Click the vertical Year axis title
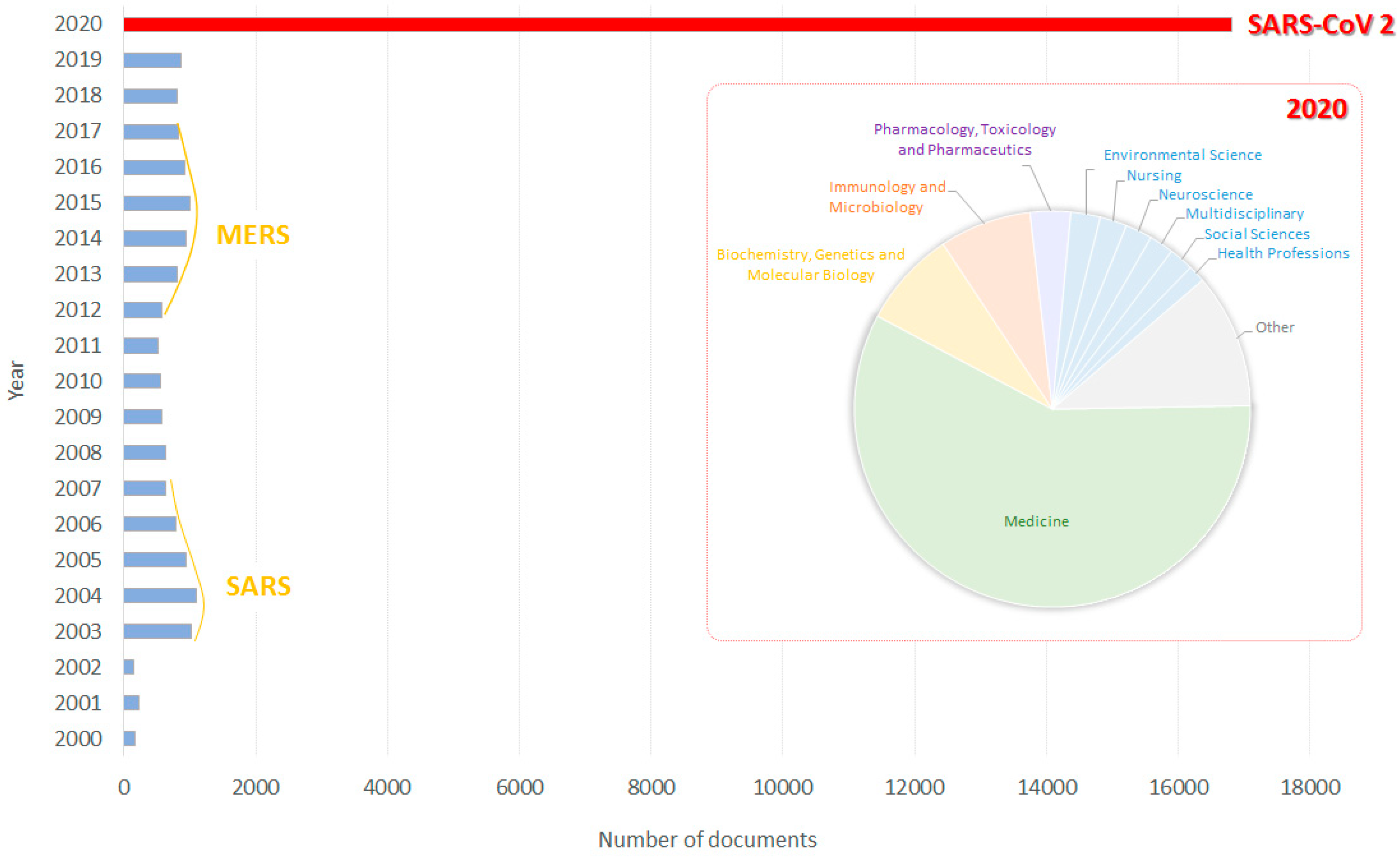The width and height of the screenshot is (1400, 862). (x=16, y=380)
